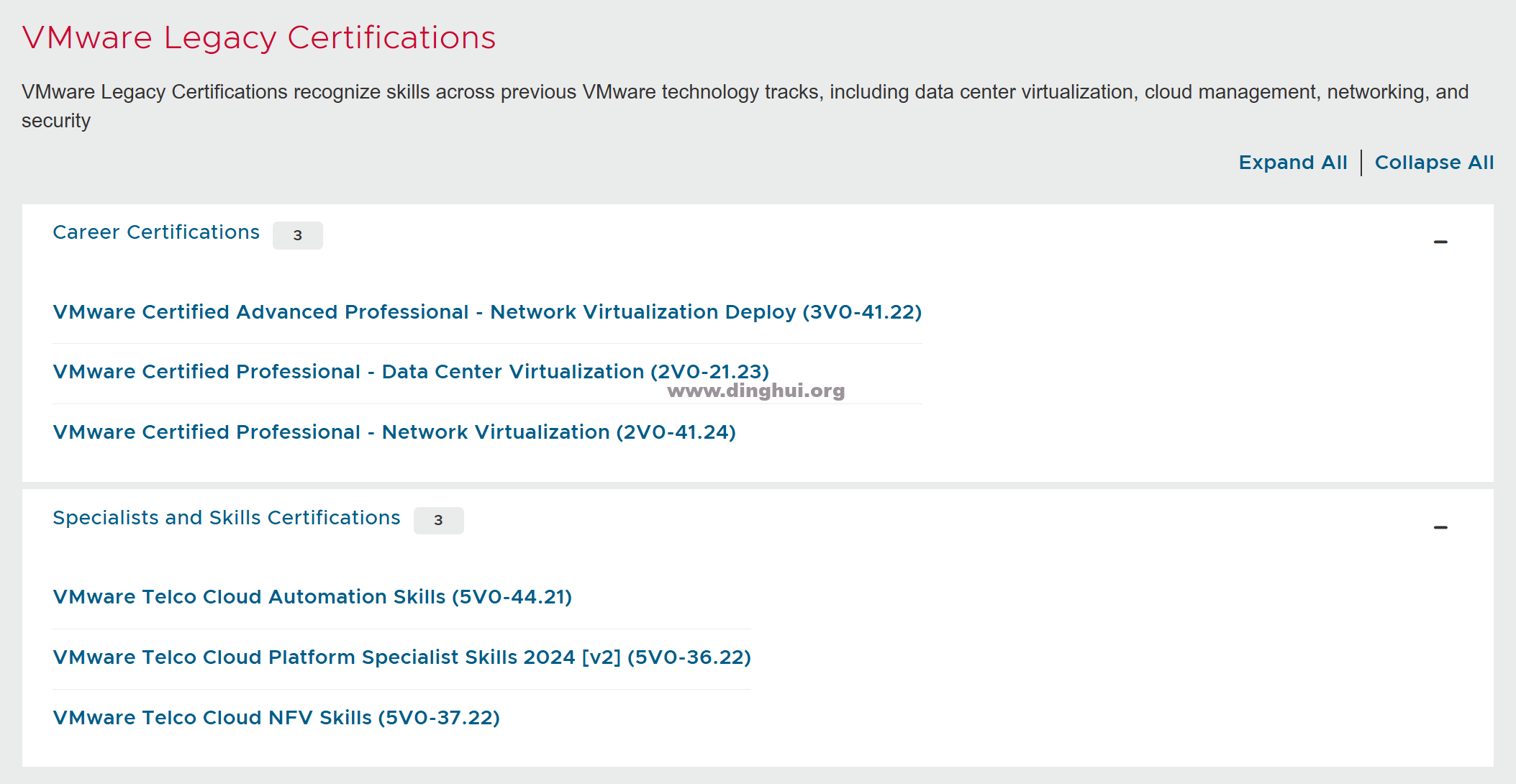1516x784 pixels.
Task: Click Collapse All link
Action: click(1434, 163)
